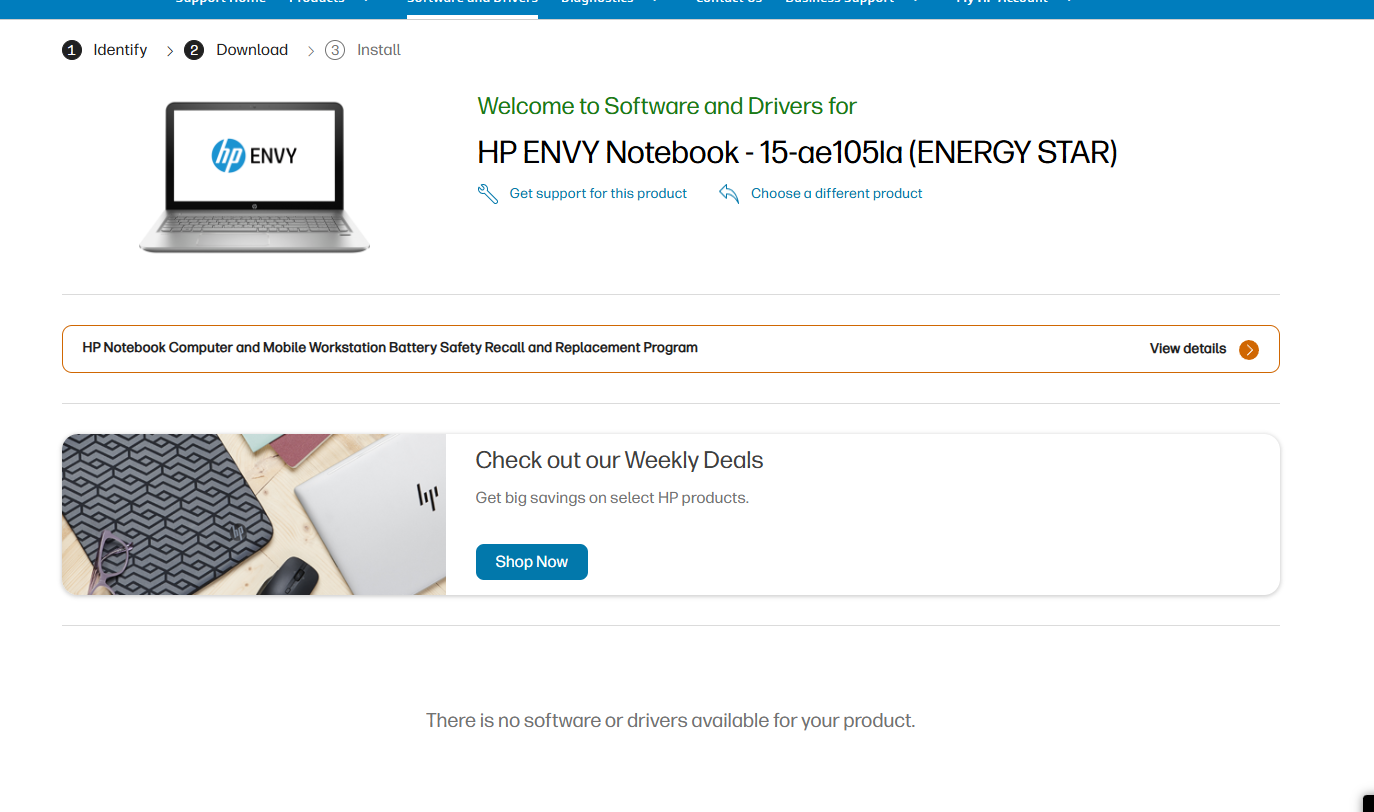
Task: Click the Install step circle
Action: click(334, 49)
